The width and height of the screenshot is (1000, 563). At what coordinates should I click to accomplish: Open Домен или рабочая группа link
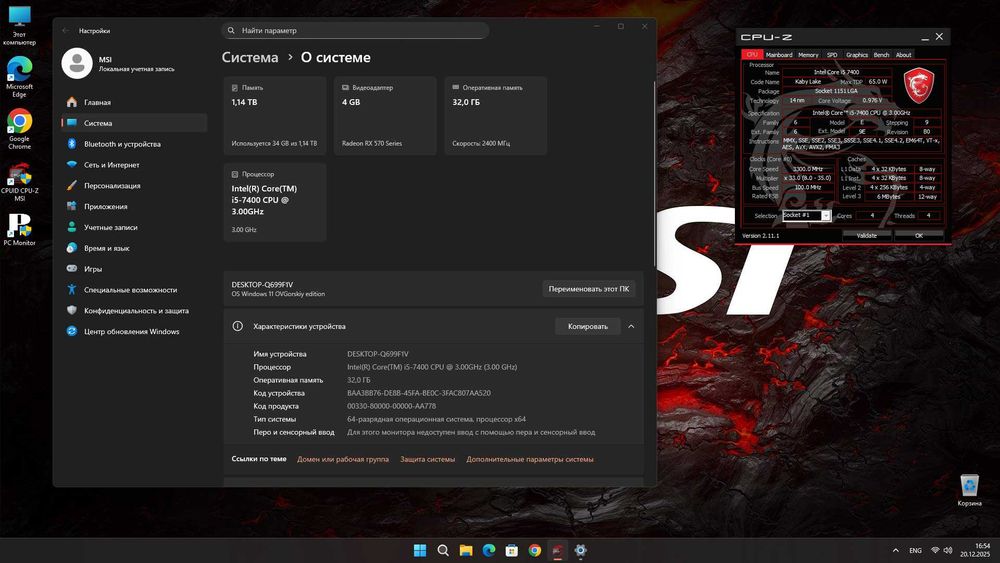click(x=342, y=459)
